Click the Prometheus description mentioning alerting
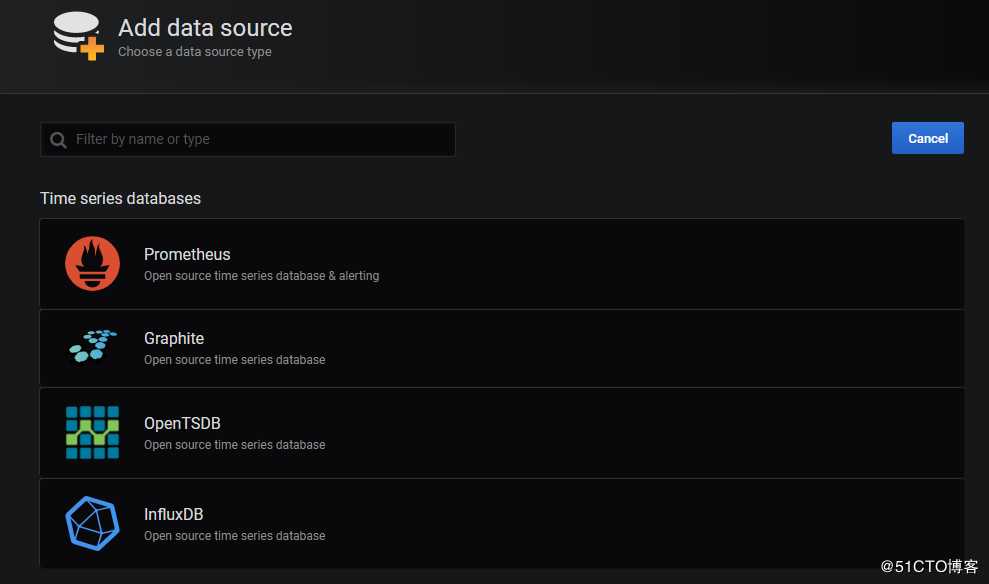Viewport: 989px width, 584px height. [261, 276]
